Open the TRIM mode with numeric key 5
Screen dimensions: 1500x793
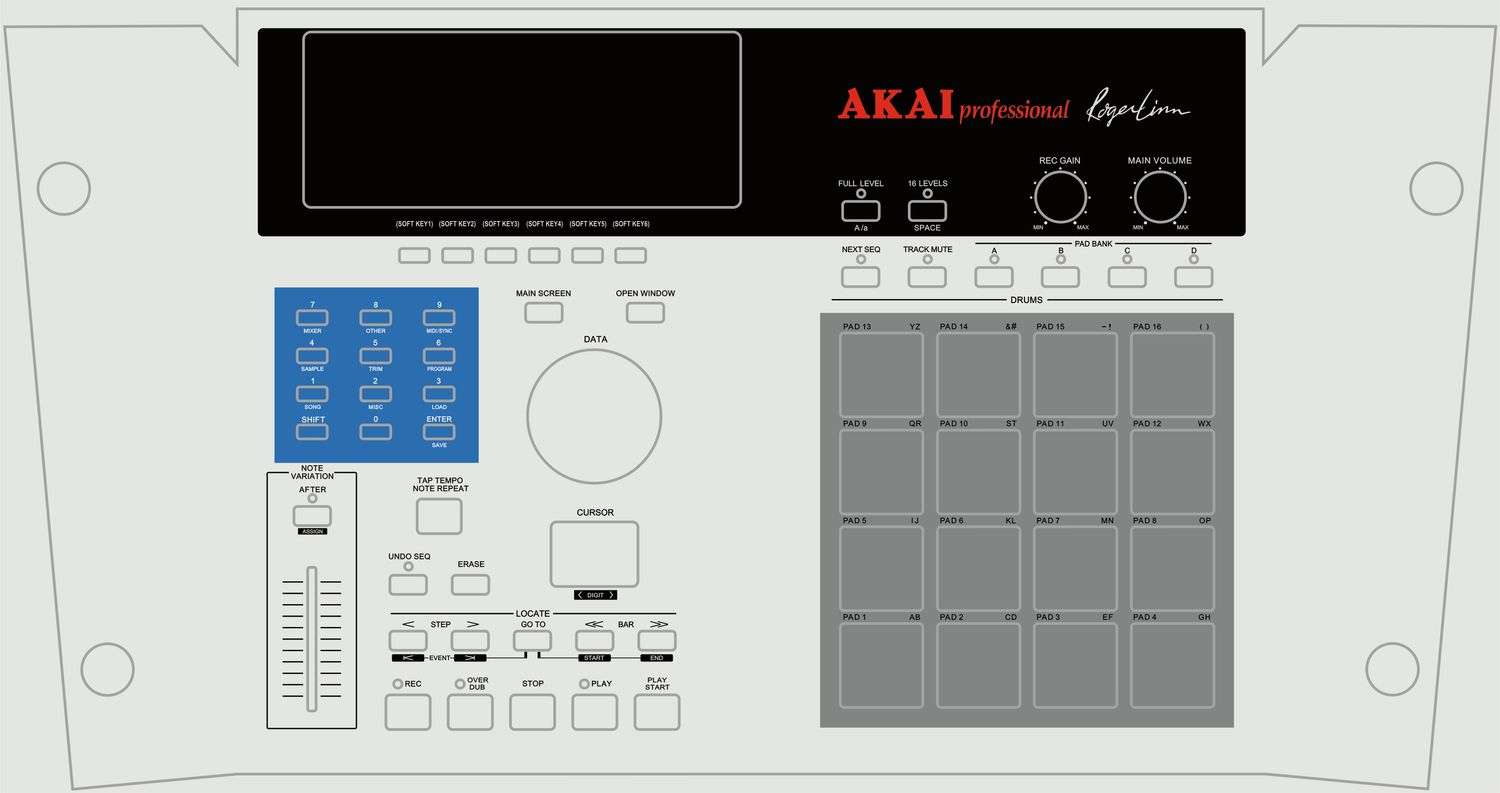(375, 355)
